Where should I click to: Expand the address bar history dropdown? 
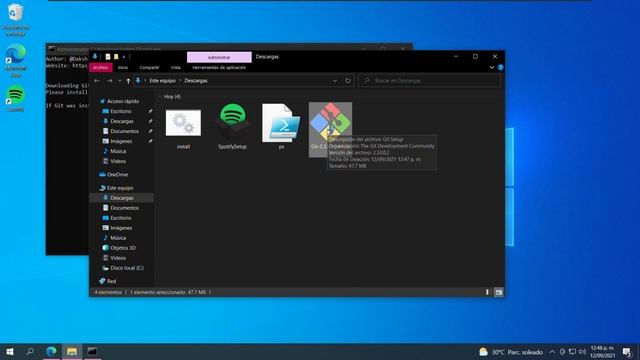pyautogui.click(x=335, y=81)
